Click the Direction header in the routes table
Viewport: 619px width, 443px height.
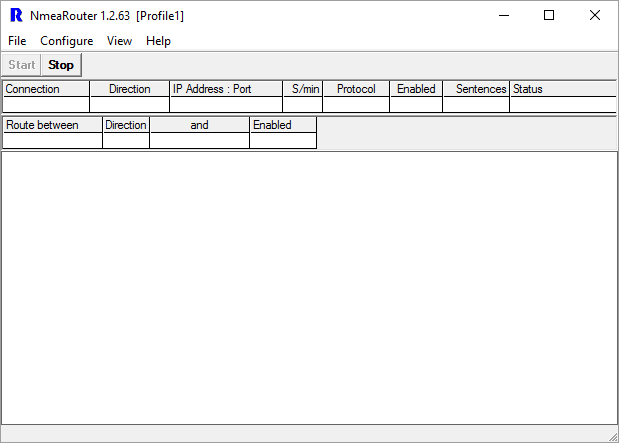(126, 125)
